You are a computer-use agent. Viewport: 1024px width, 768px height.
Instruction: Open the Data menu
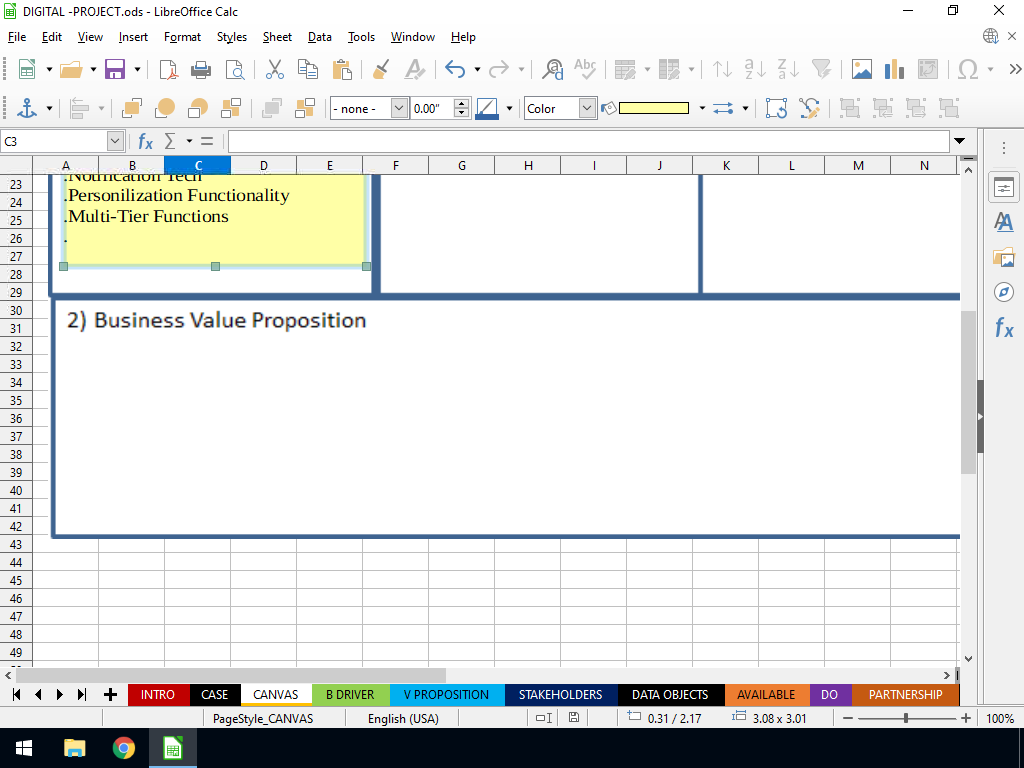tap(319, 37)
